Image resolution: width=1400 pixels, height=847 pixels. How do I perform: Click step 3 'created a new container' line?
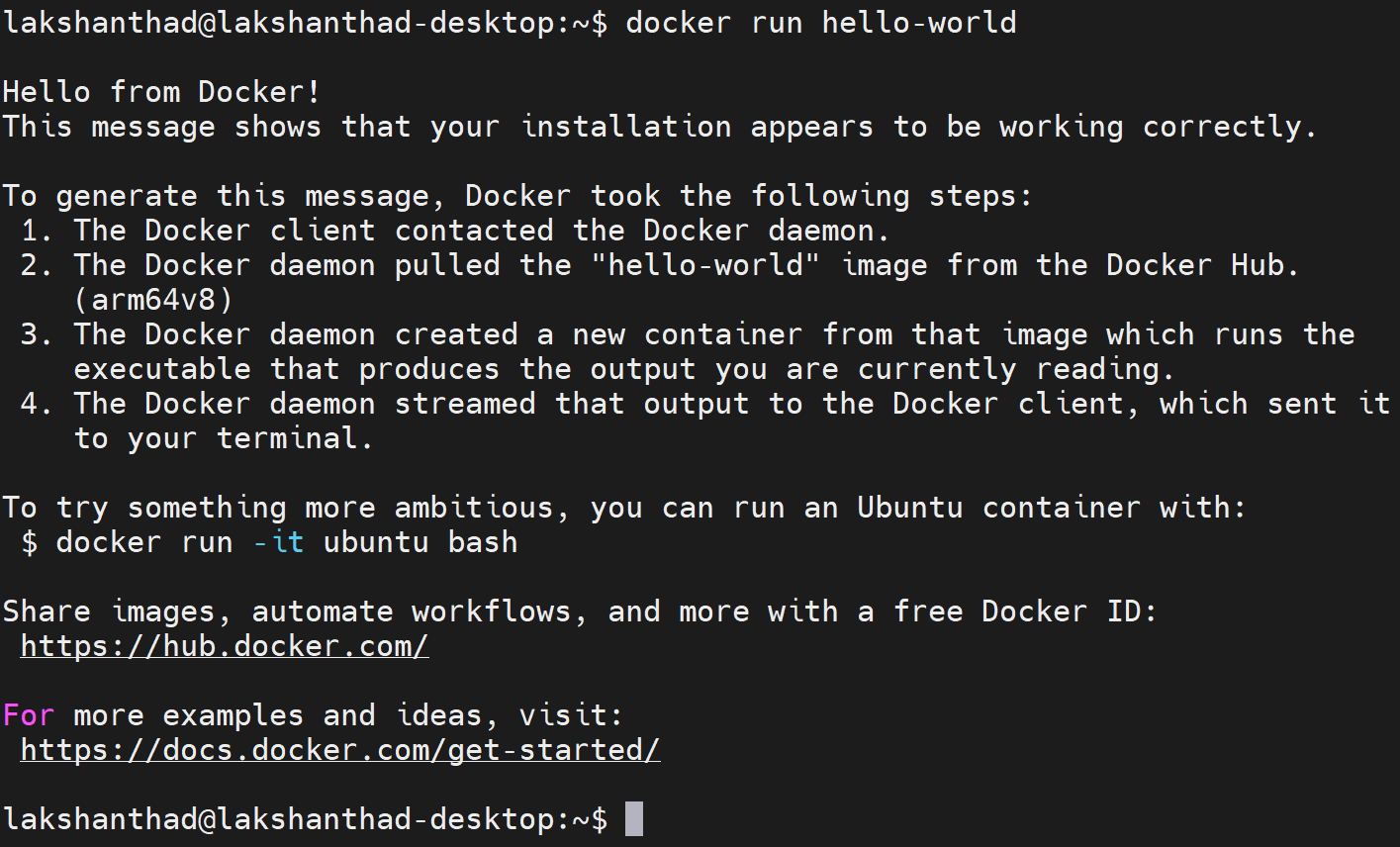tap(688, 334)
